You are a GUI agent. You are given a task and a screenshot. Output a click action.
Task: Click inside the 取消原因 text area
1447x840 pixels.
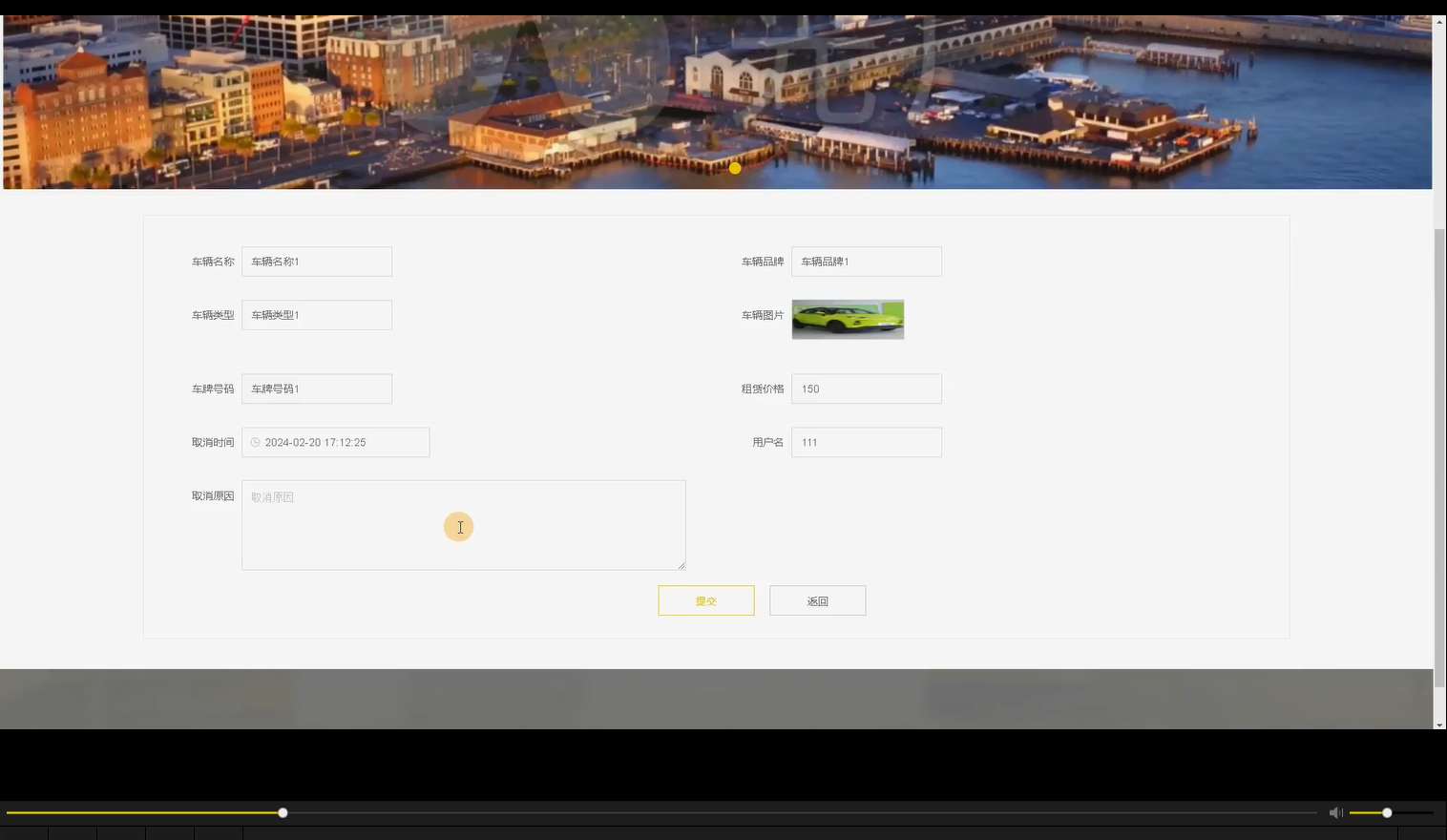[464, 525]
